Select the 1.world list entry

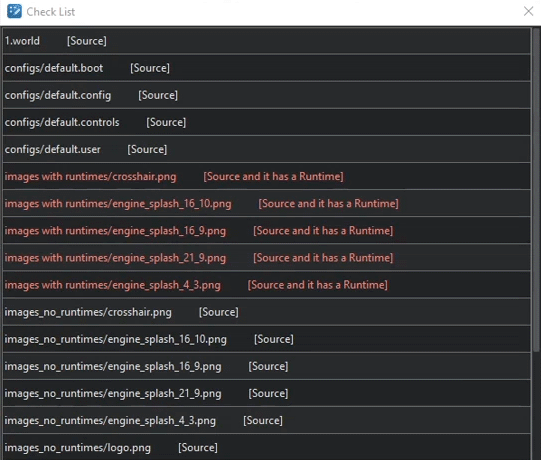point(266,41)
